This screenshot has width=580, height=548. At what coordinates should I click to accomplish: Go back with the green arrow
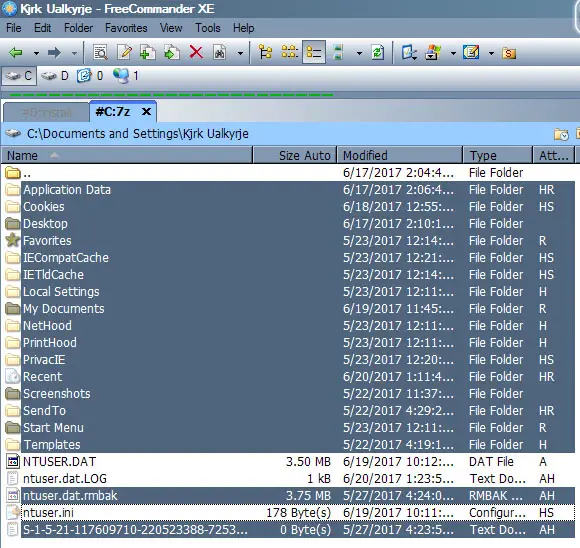coord(16,53)
